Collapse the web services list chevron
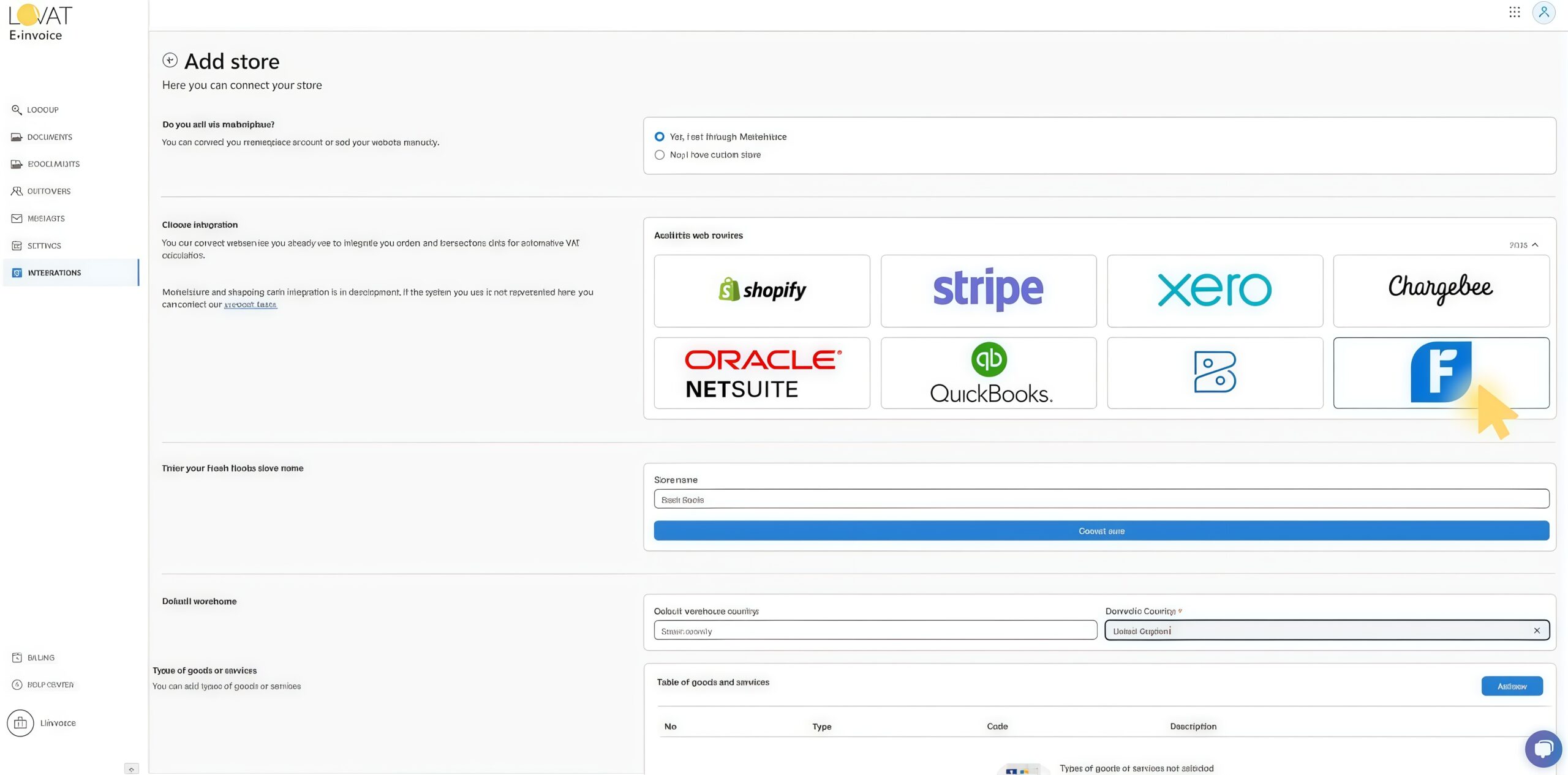The width and height of the screenshot is (1568, 775). (x=1535, y=245)
